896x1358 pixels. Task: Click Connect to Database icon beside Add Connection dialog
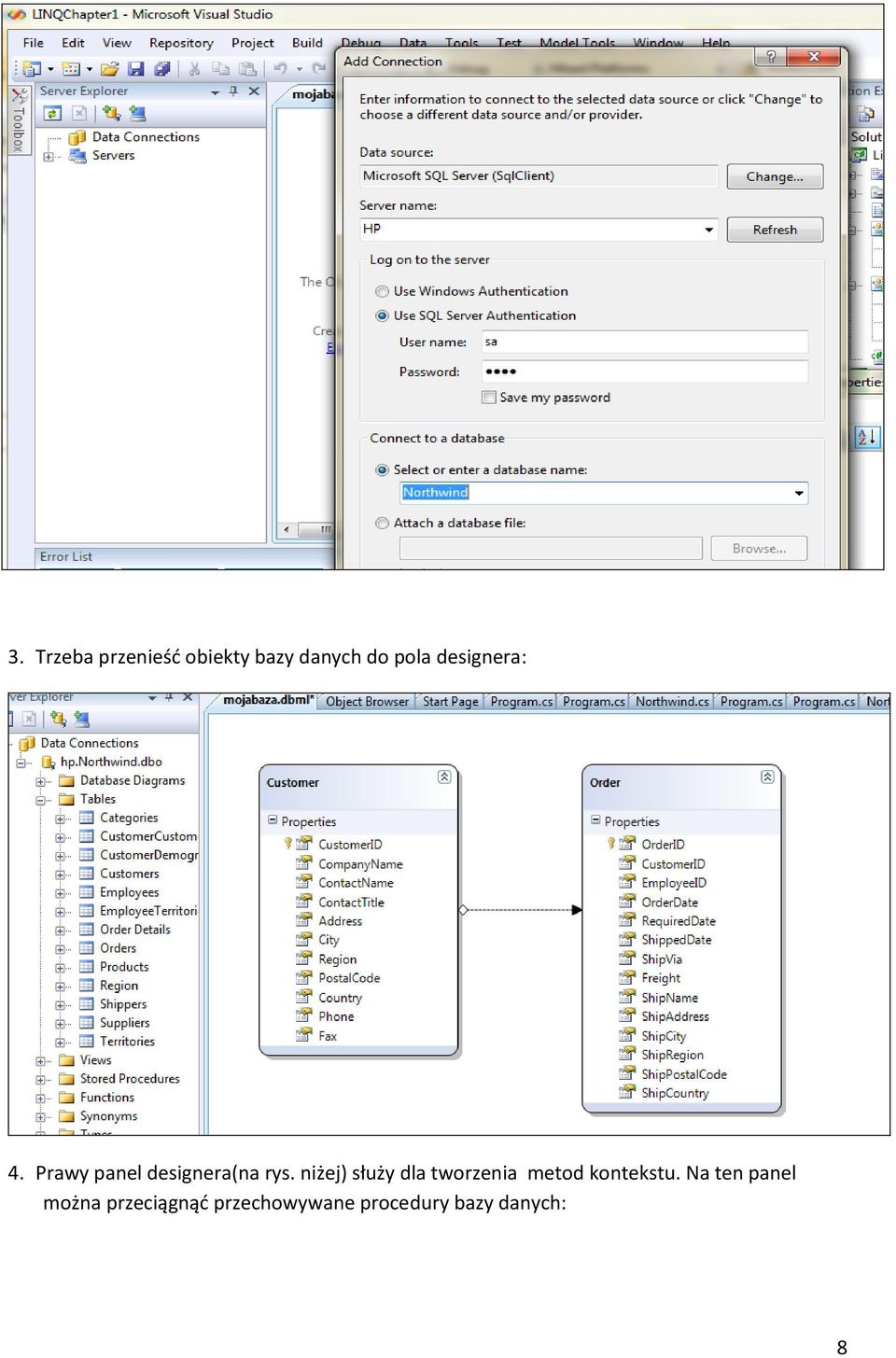[111, 113]
